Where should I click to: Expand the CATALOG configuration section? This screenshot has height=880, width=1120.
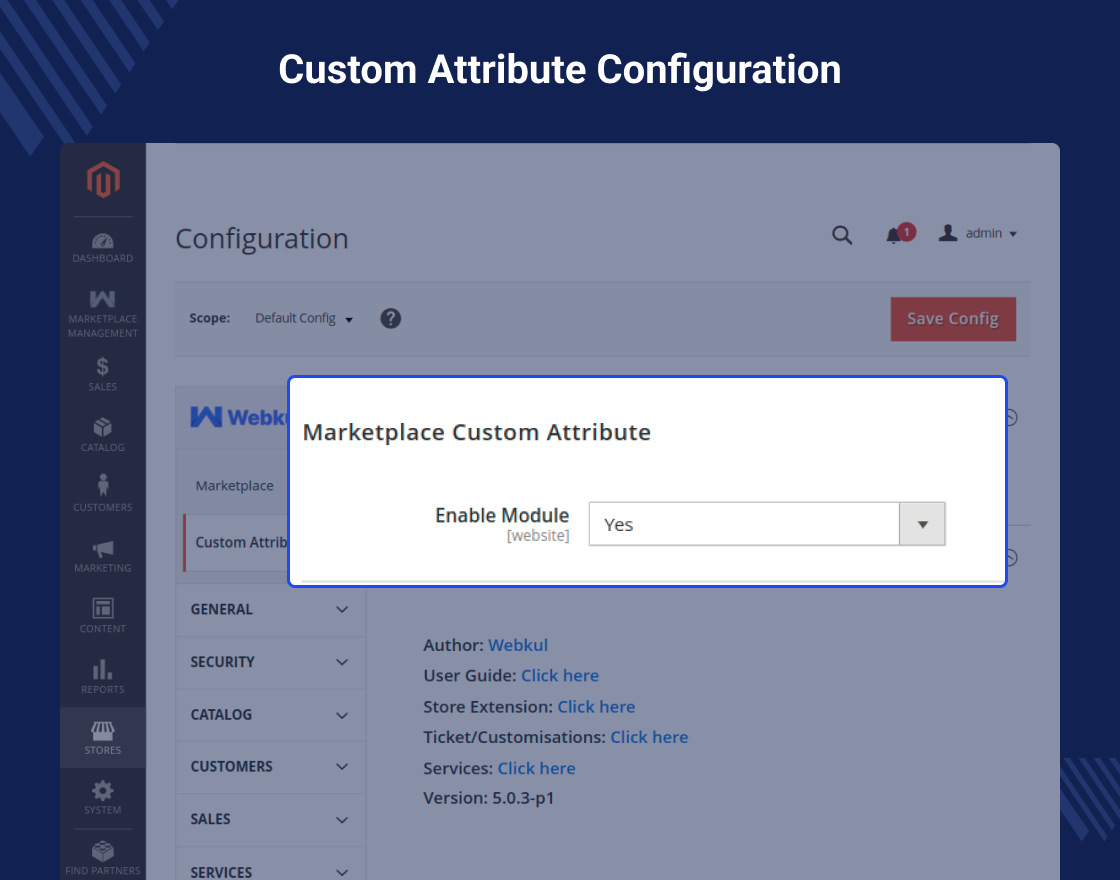click(270, 715)
